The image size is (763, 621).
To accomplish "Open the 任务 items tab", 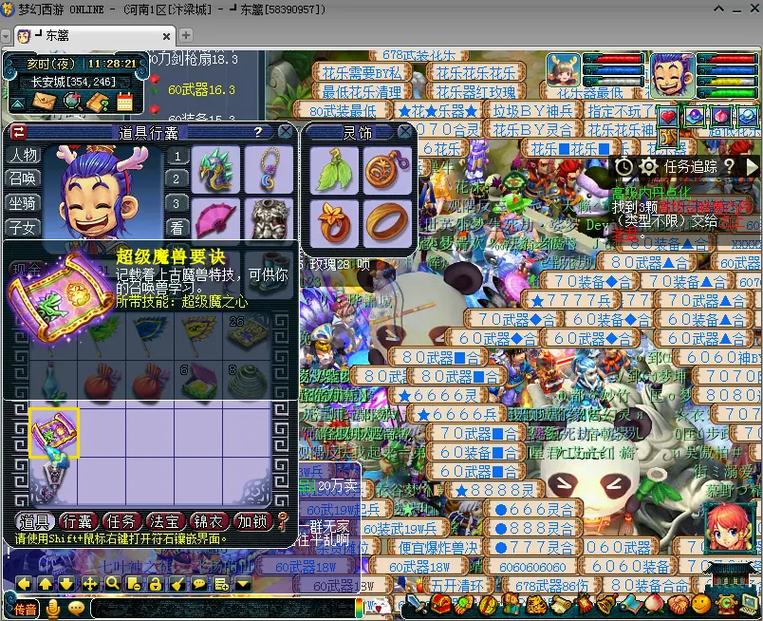I will 121,522.
